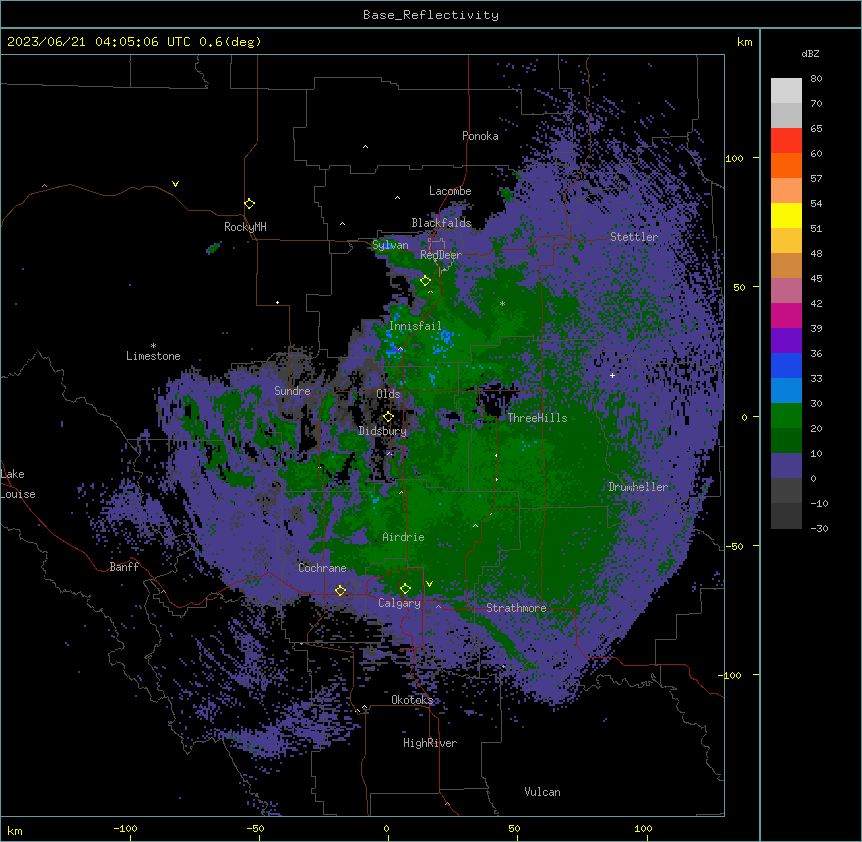Screen dimensions: 862x842
Task: Click the 0.6(deg) elevation angle text
Action: 230,42
